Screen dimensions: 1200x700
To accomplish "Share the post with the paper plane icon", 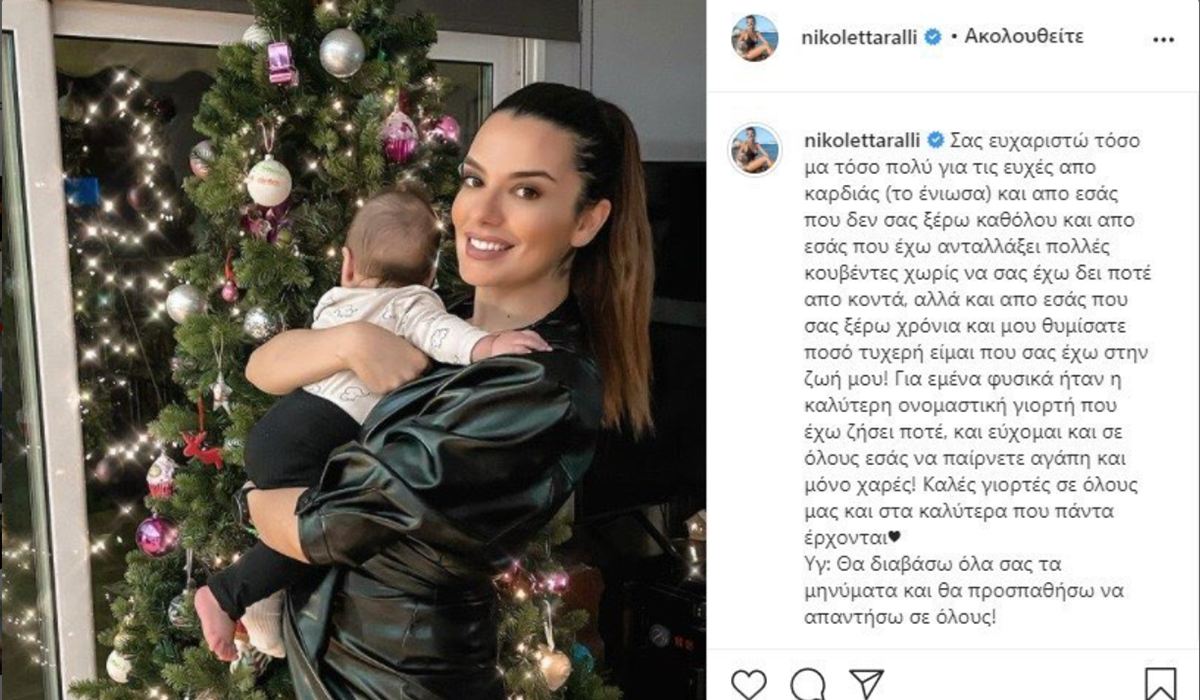I will pos(866,684).
